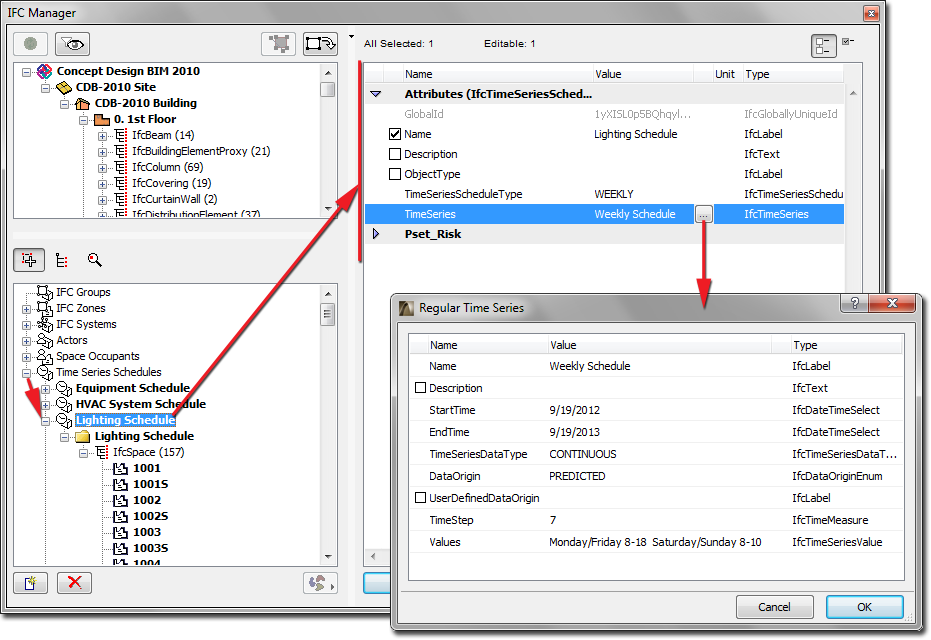Click the small checkmark options icon
The image size is (931, 640).
(x=848, y=42)
